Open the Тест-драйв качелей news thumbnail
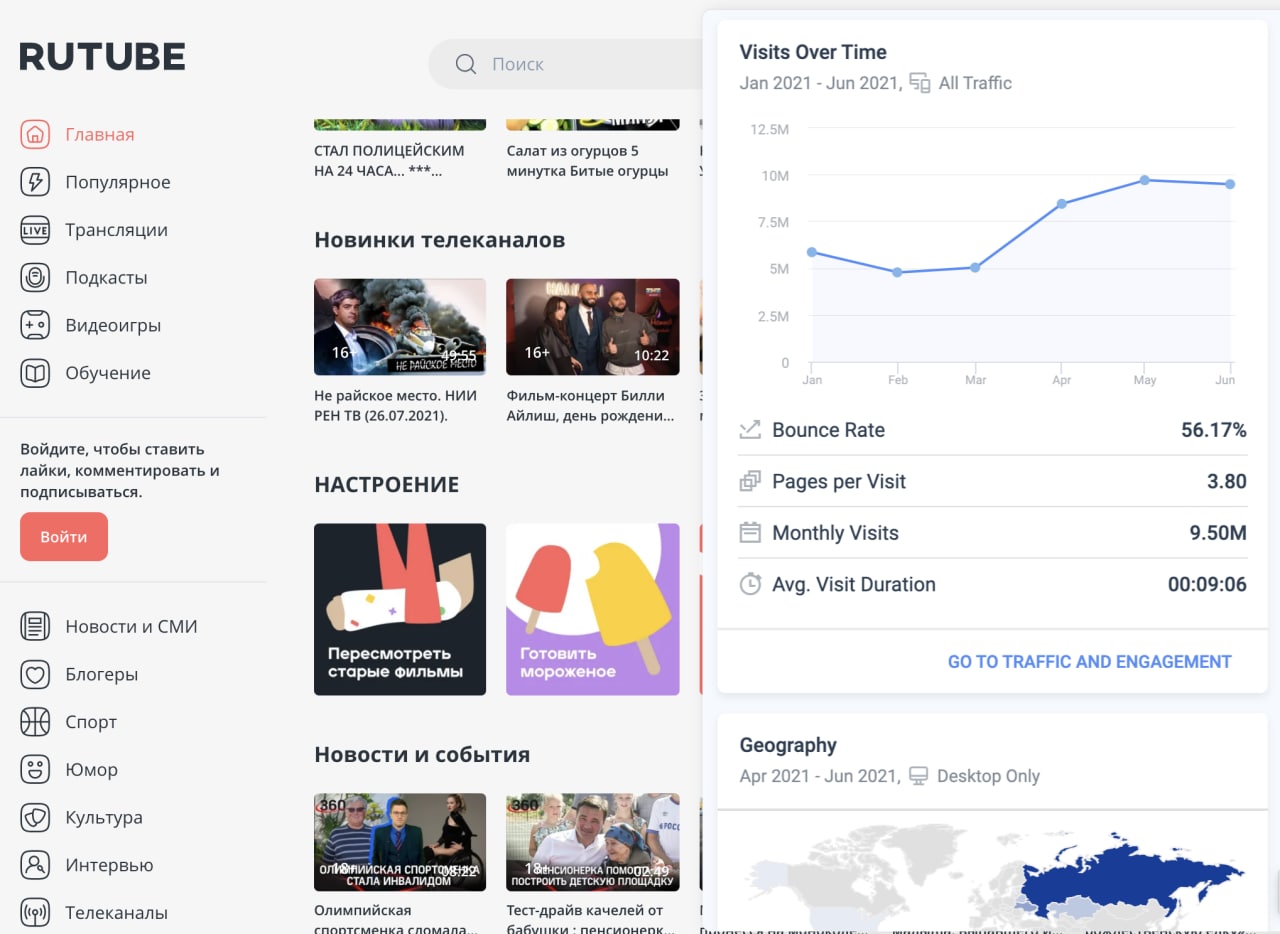Image resolution: width=1280 pixels, height=934 pixels. (593, 842)
